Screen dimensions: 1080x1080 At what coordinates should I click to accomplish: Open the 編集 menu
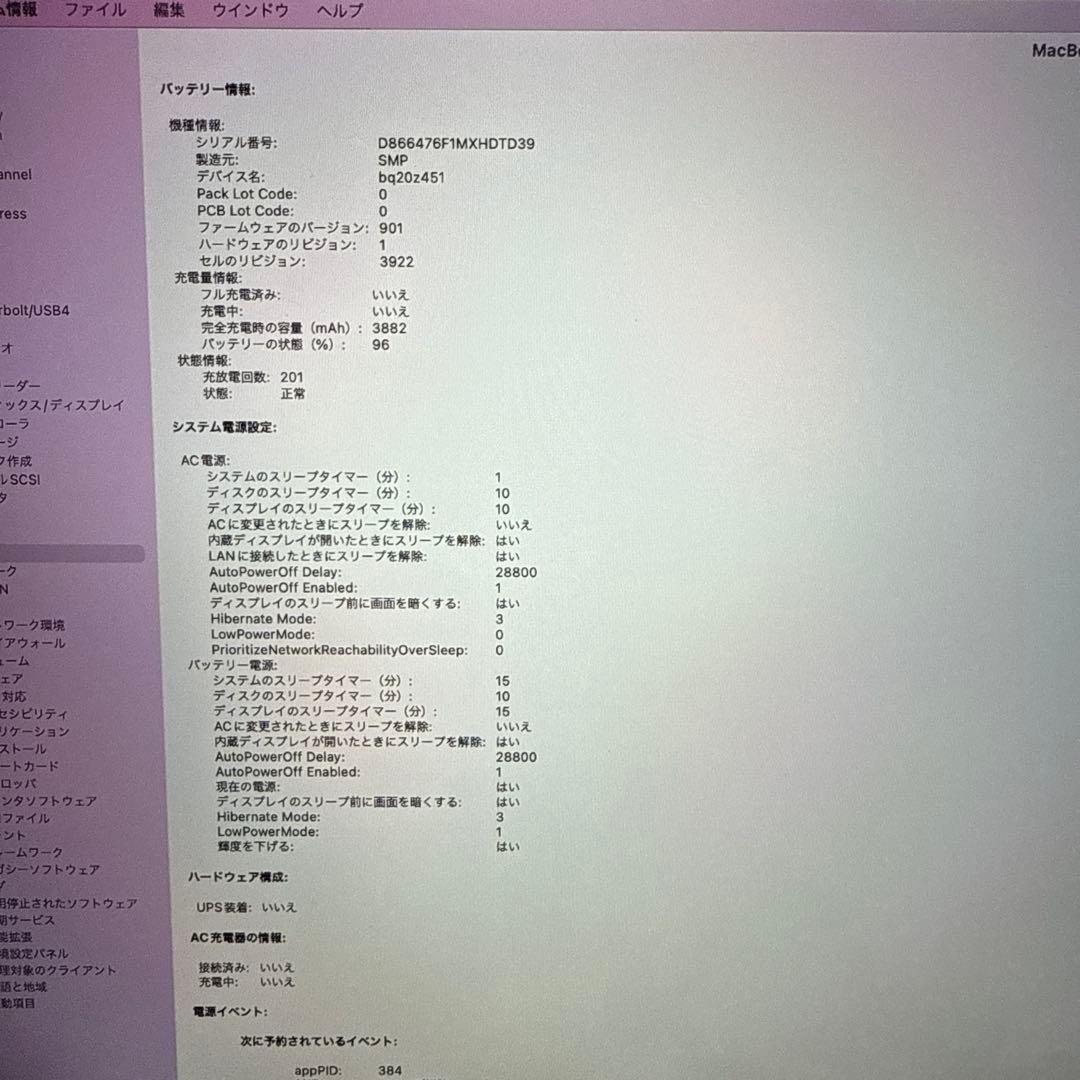click(x=168, y=10)
